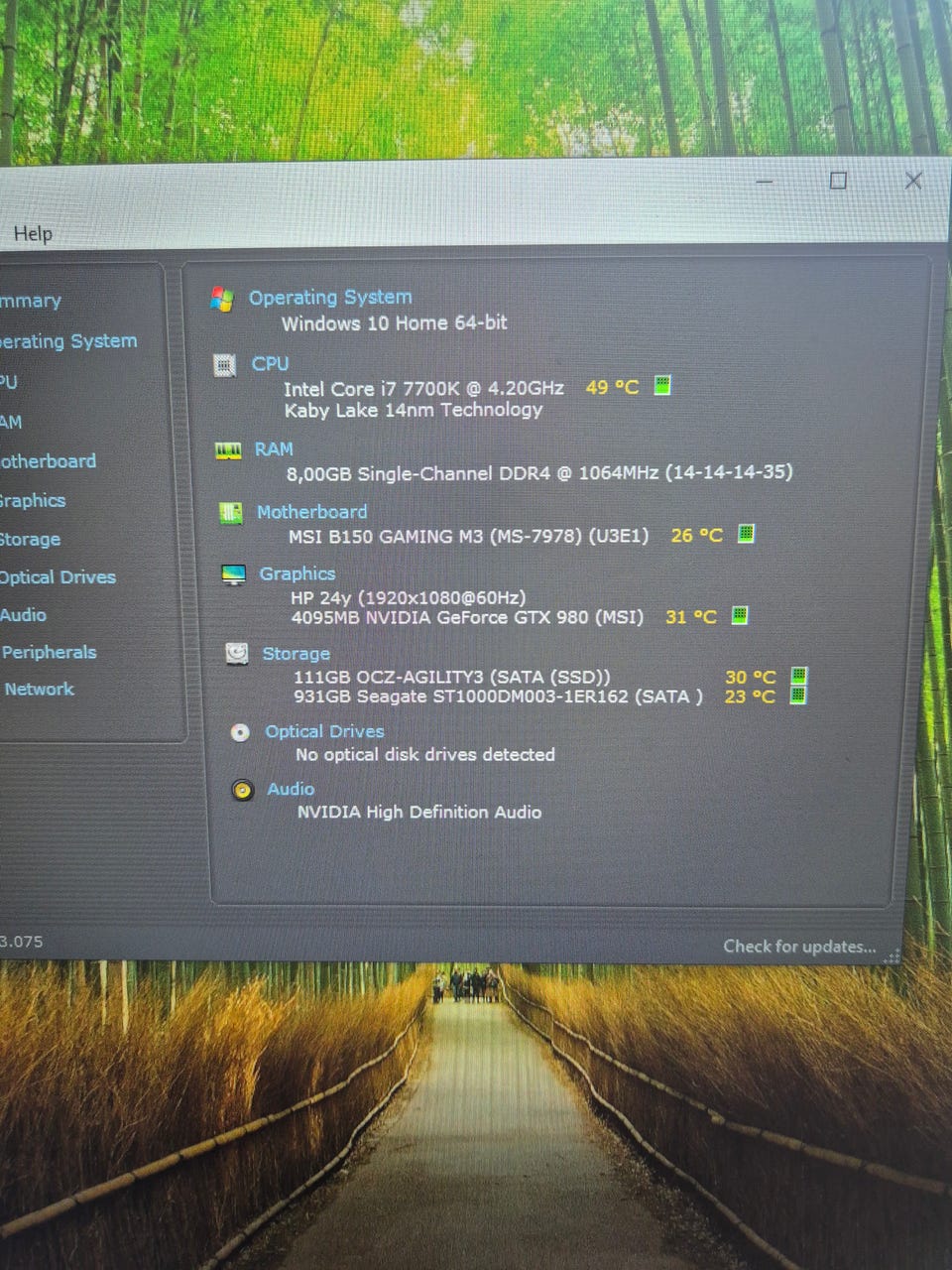Open the Audio sidebar section
Image resolution: width=952 pixels, height=1270 pixels.
click(24, 615)
